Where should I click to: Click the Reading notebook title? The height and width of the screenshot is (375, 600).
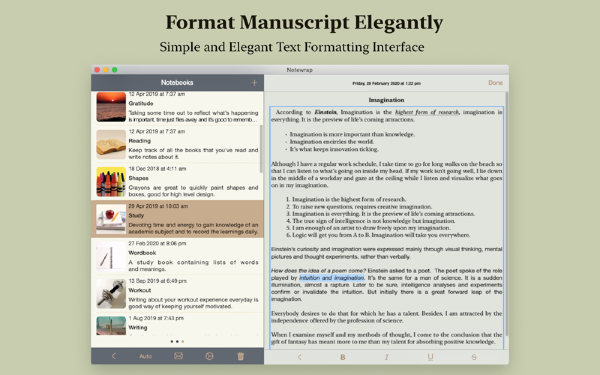139,141
